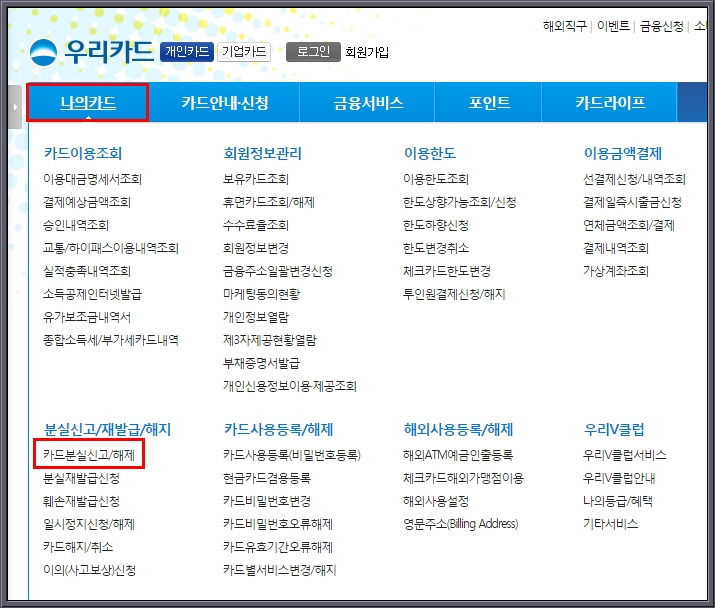Open 카드사용등록(비밀번호등록)
Viewport: 715px width, 608px height.
pyautogui.click(x=292, y=455)
